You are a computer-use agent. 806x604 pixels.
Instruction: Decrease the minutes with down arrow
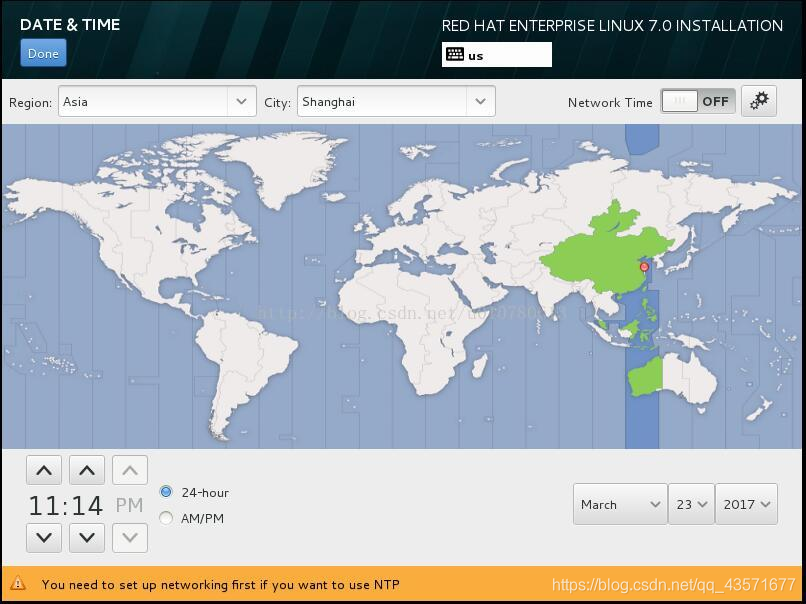[x=87, y=538]
